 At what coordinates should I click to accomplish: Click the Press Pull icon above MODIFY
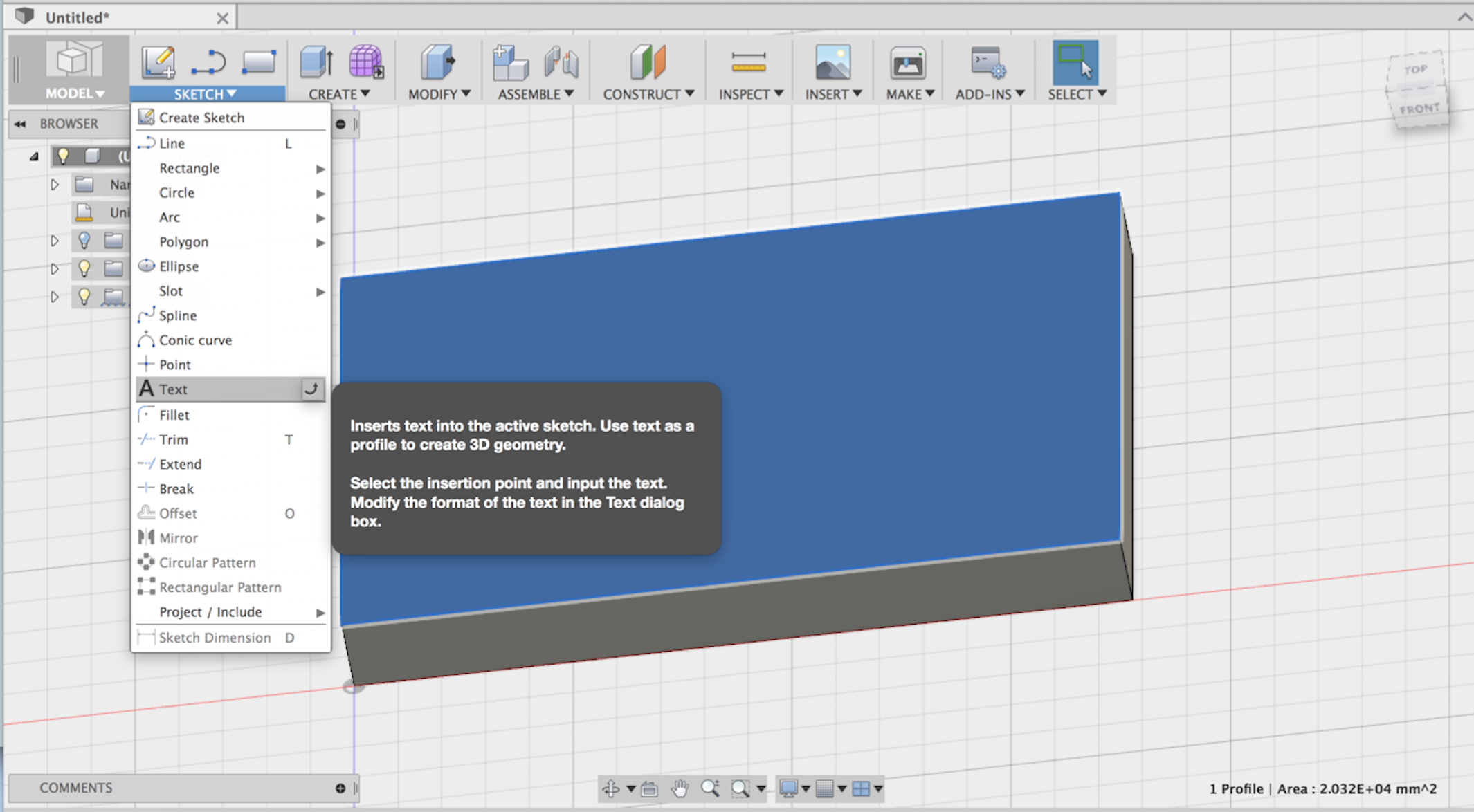(x=437, y=62)
